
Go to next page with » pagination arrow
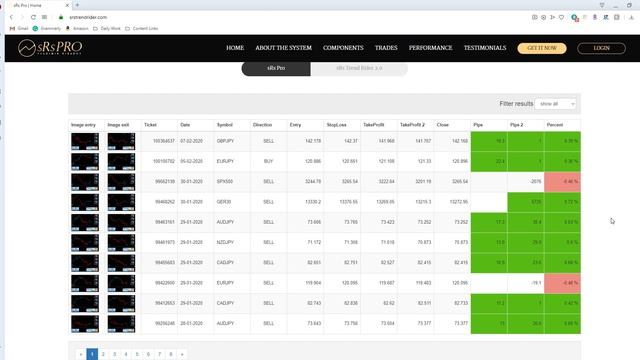click(182, 354)
